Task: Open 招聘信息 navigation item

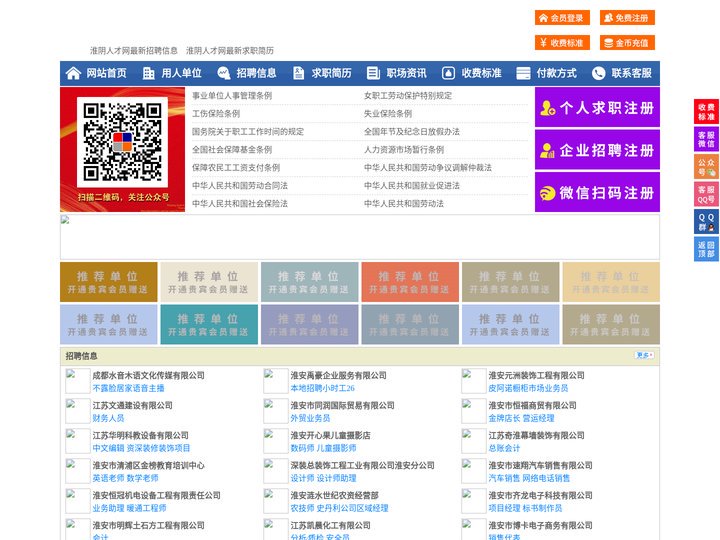Action: pos(256,73)
